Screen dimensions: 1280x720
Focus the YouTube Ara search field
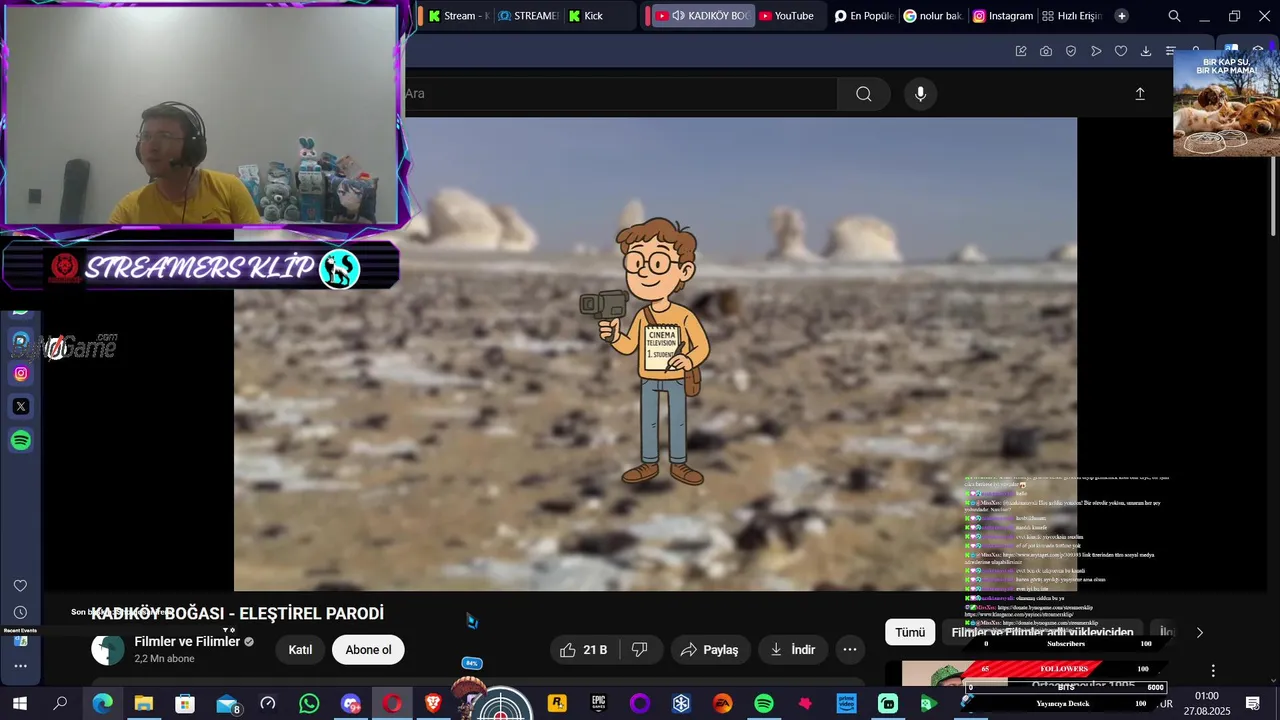tap(620, 94)
